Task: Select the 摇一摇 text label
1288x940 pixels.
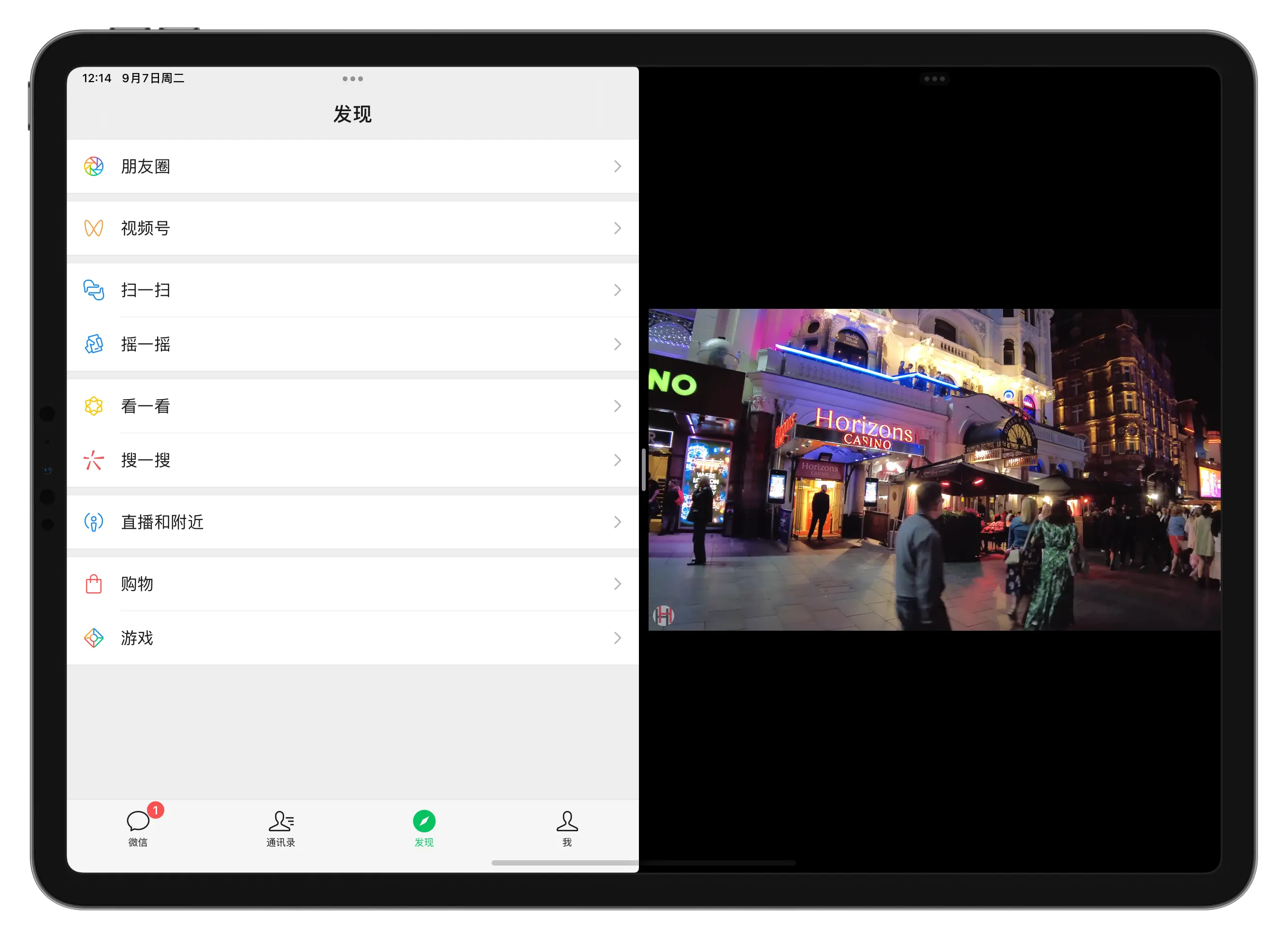Action: coord(145,344)
